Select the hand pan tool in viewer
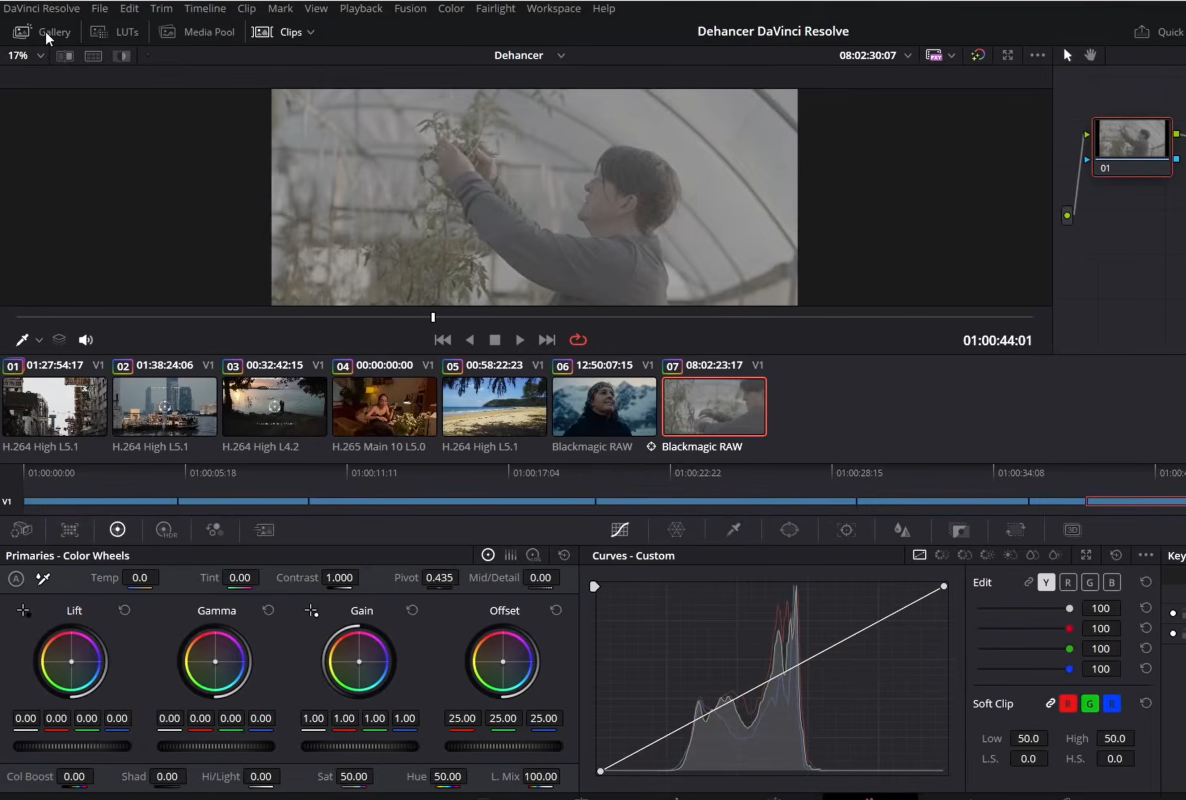 tap(1090, 54)
